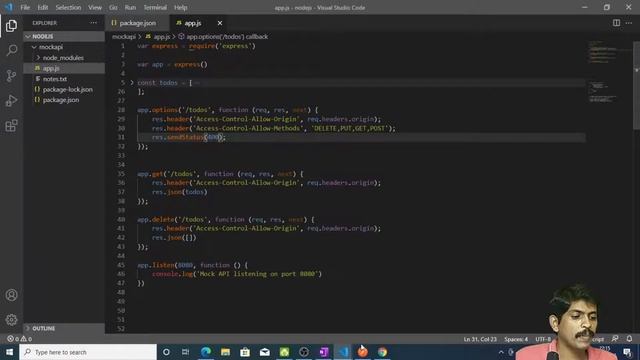The image size is (640, 360).
Task: Switch to Chrome from taskbar
Action: coord(382,352)
